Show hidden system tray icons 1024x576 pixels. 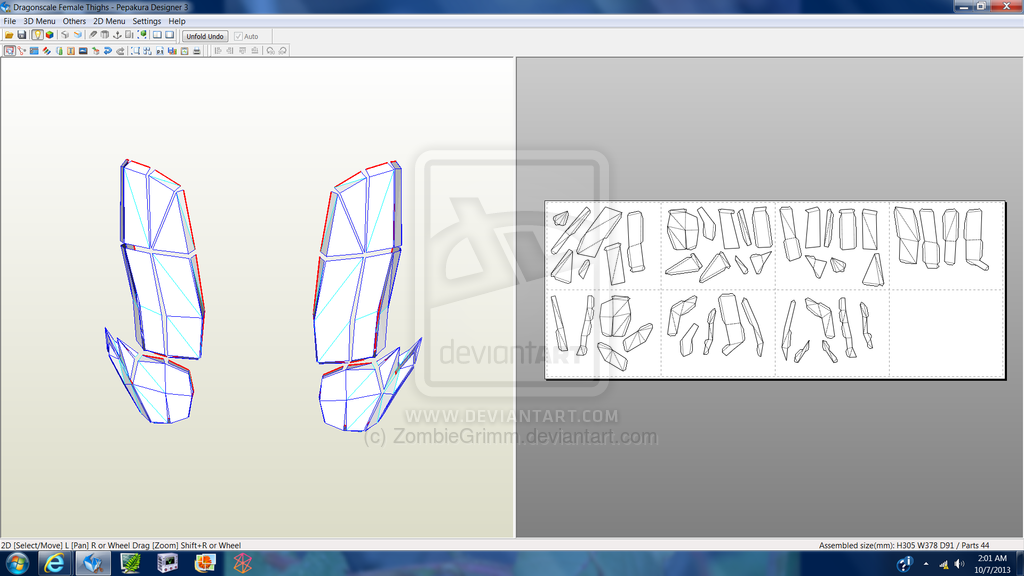[x=925, y=564]
